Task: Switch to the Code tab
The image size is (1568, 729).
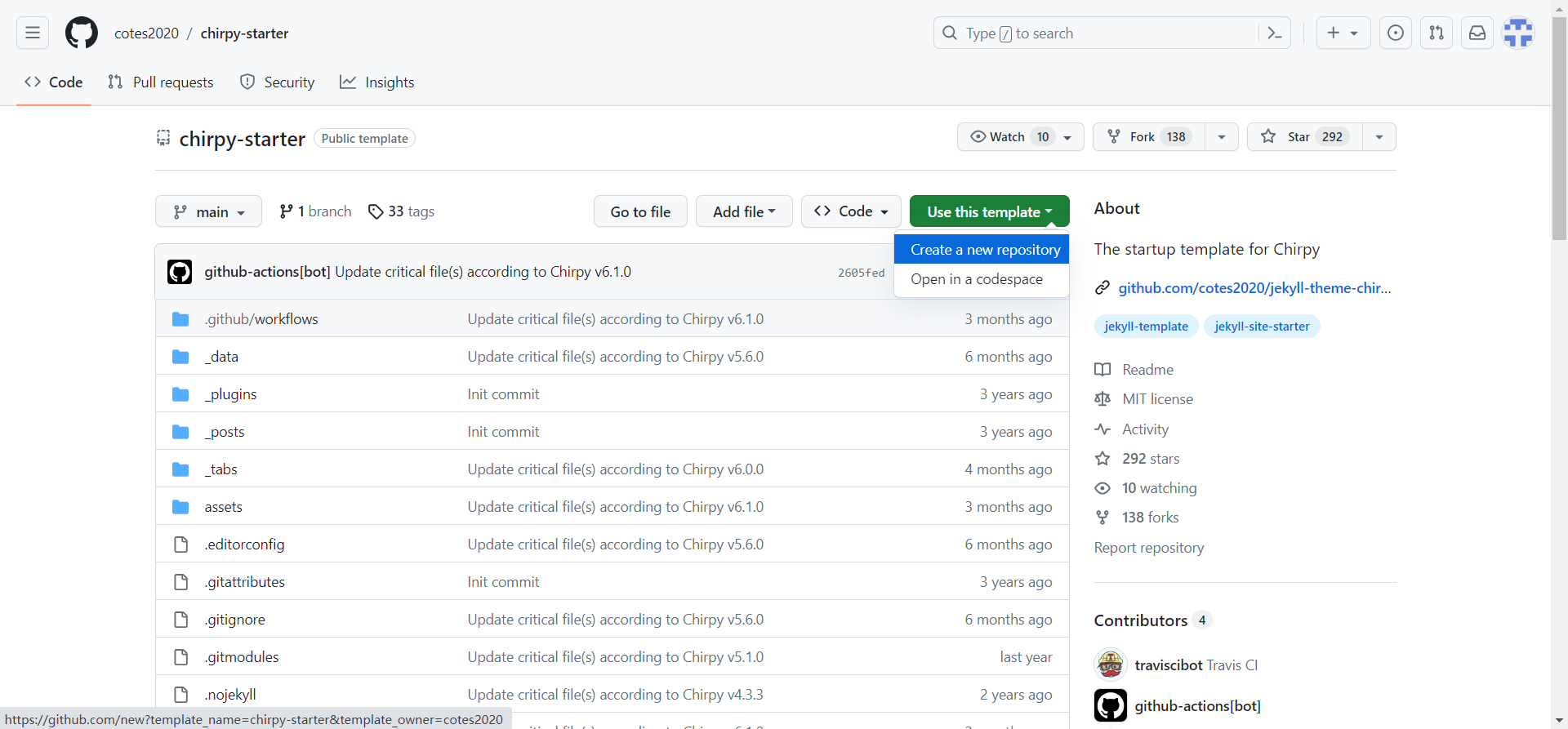Action: (x=54, y=82)
